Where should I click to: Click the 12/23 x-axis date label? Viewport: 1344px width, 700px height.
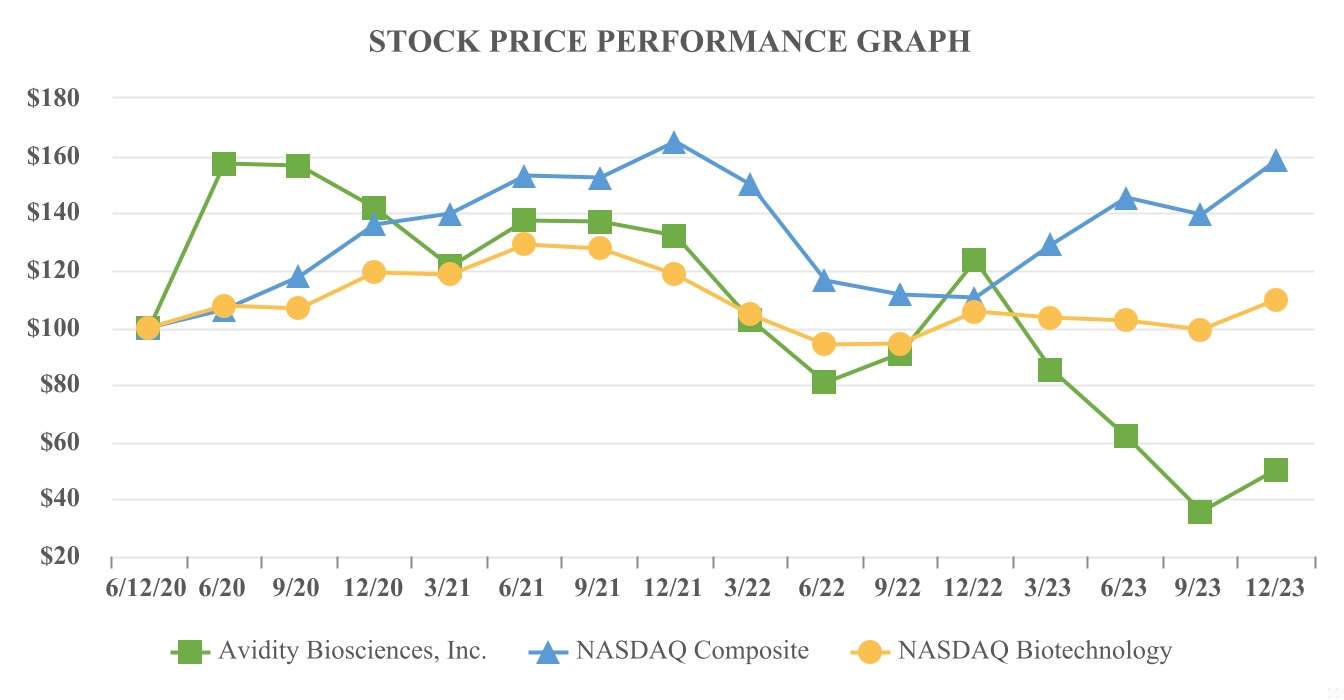pyautogui.click(x=1275, y=588)
